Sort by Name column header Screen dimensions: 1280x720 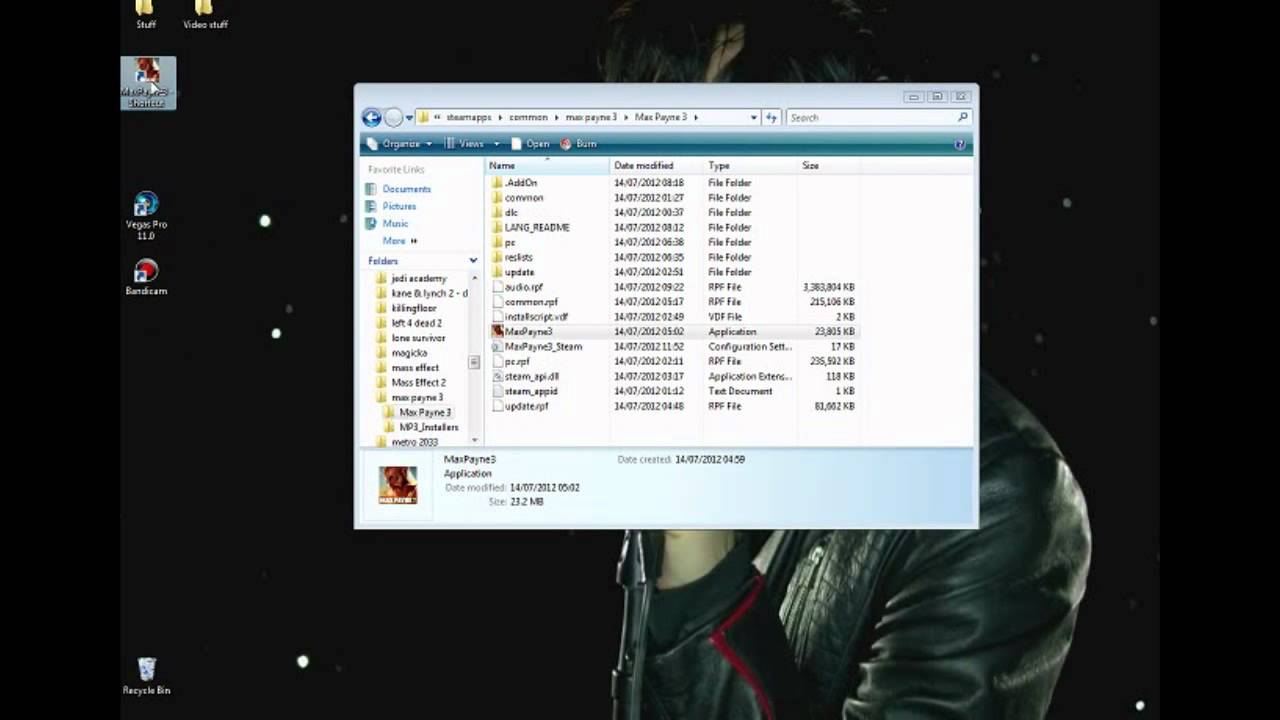[x=547, y=166]
